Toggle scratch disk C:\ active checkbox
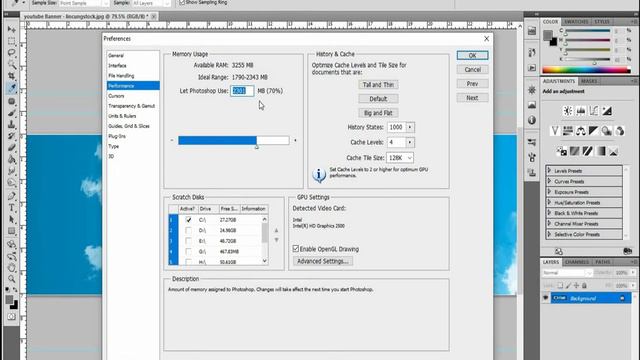 pos(188,220)
